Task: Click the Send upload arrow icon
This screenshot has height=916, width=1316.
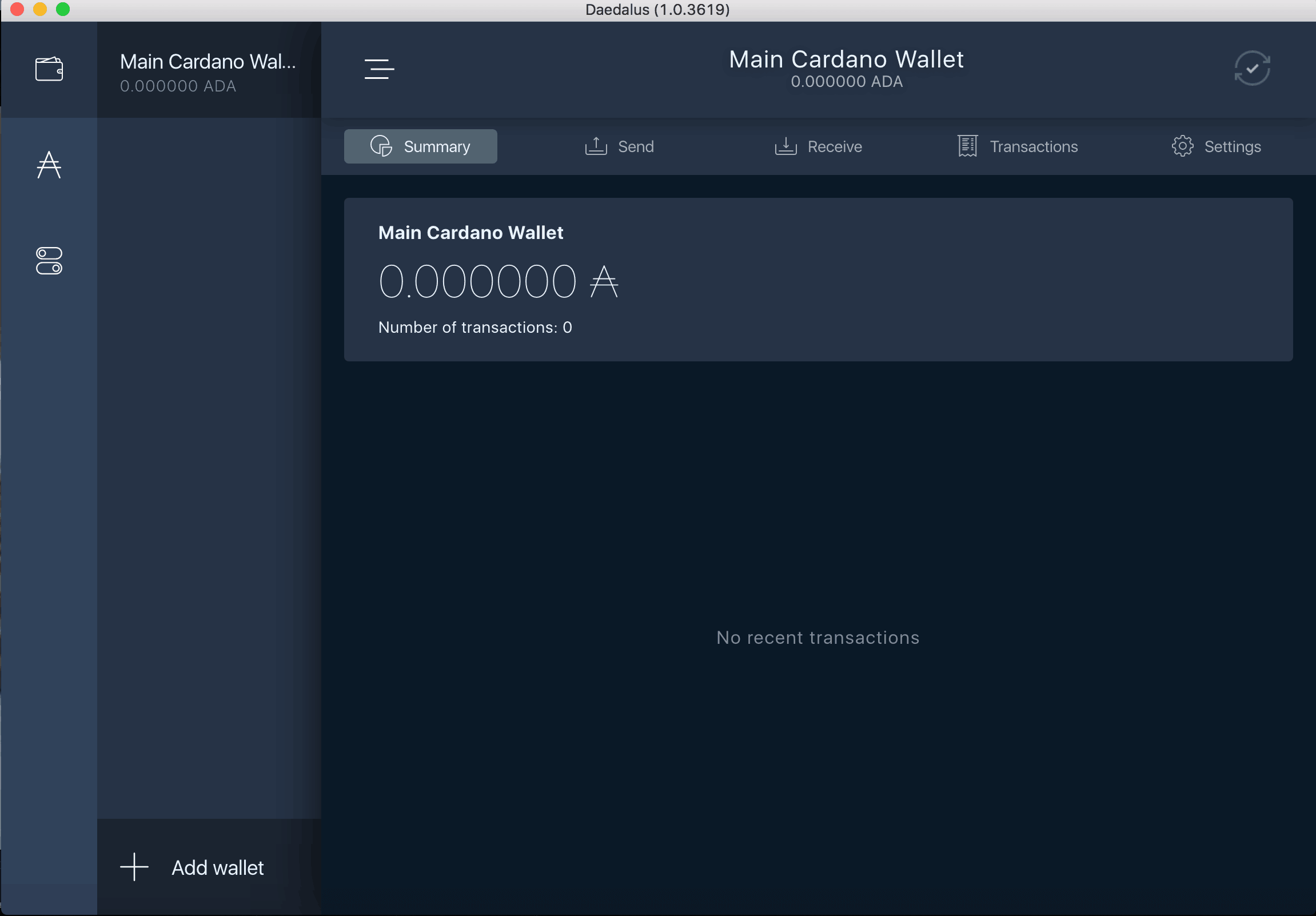Action: click(x=596, y=147)
